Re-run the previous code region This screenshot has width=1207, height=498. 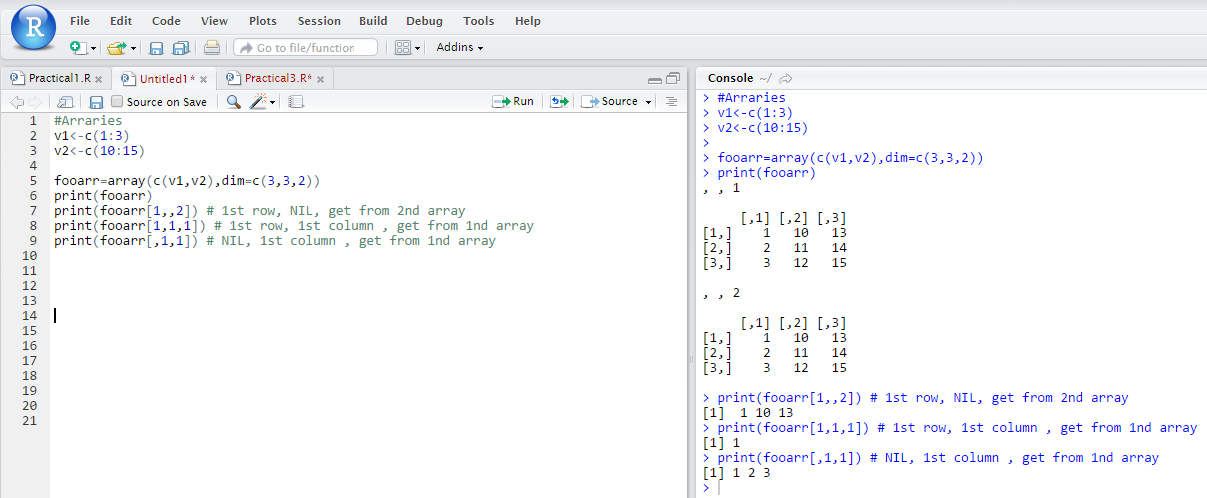pos(559,101)
